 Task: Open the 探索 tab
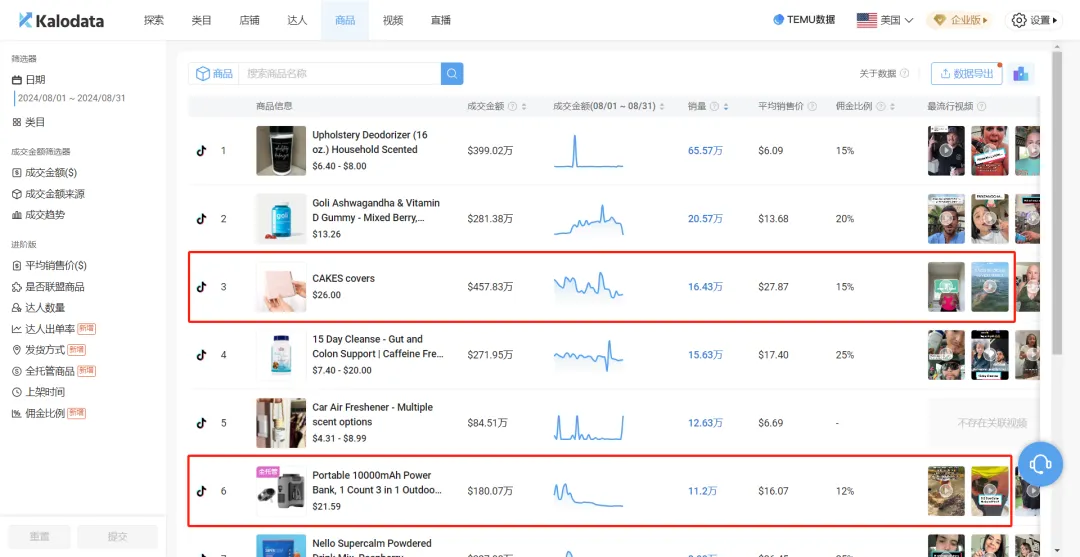coord(154,20)
